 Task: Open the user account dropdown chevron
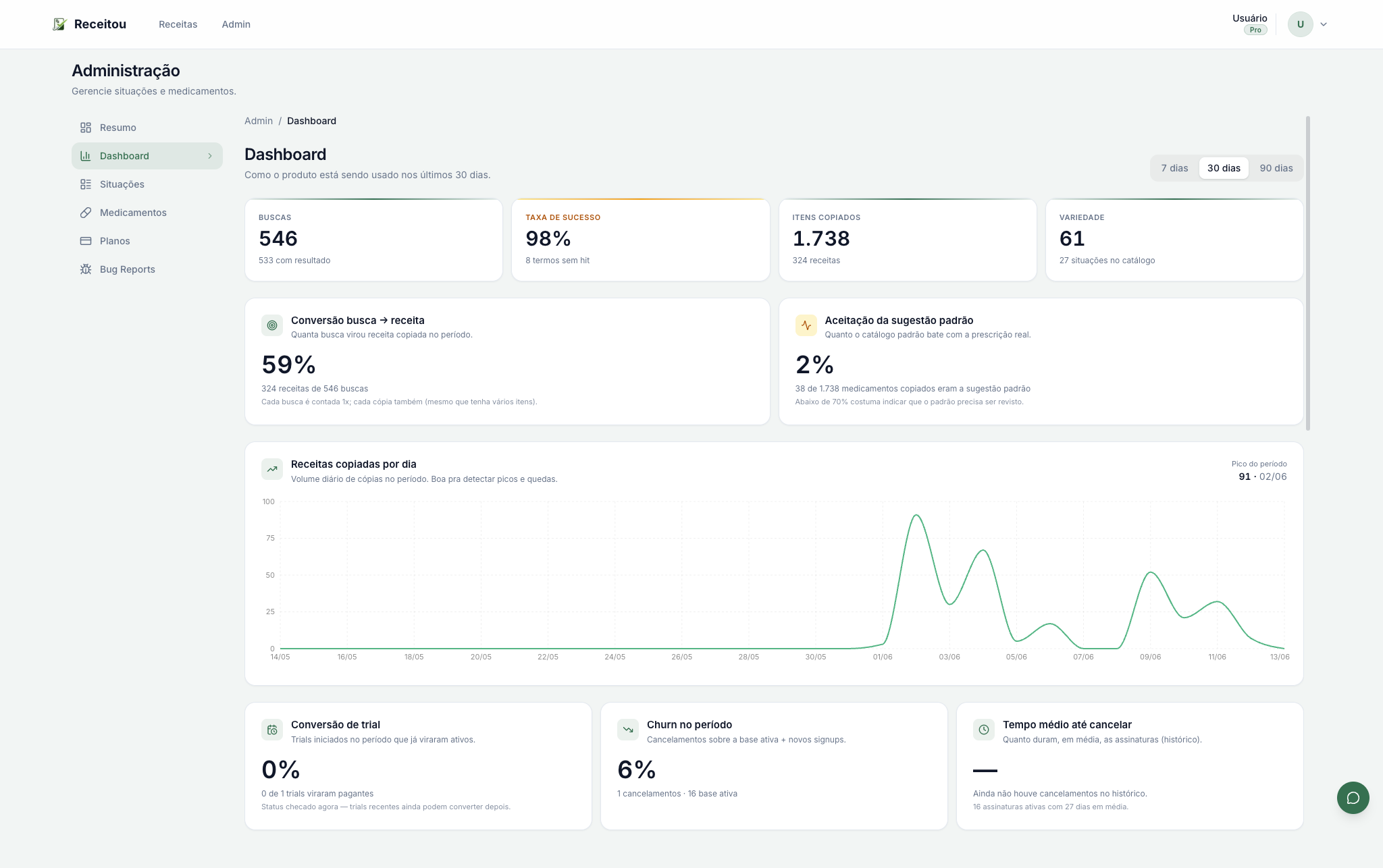point(1324,24)
